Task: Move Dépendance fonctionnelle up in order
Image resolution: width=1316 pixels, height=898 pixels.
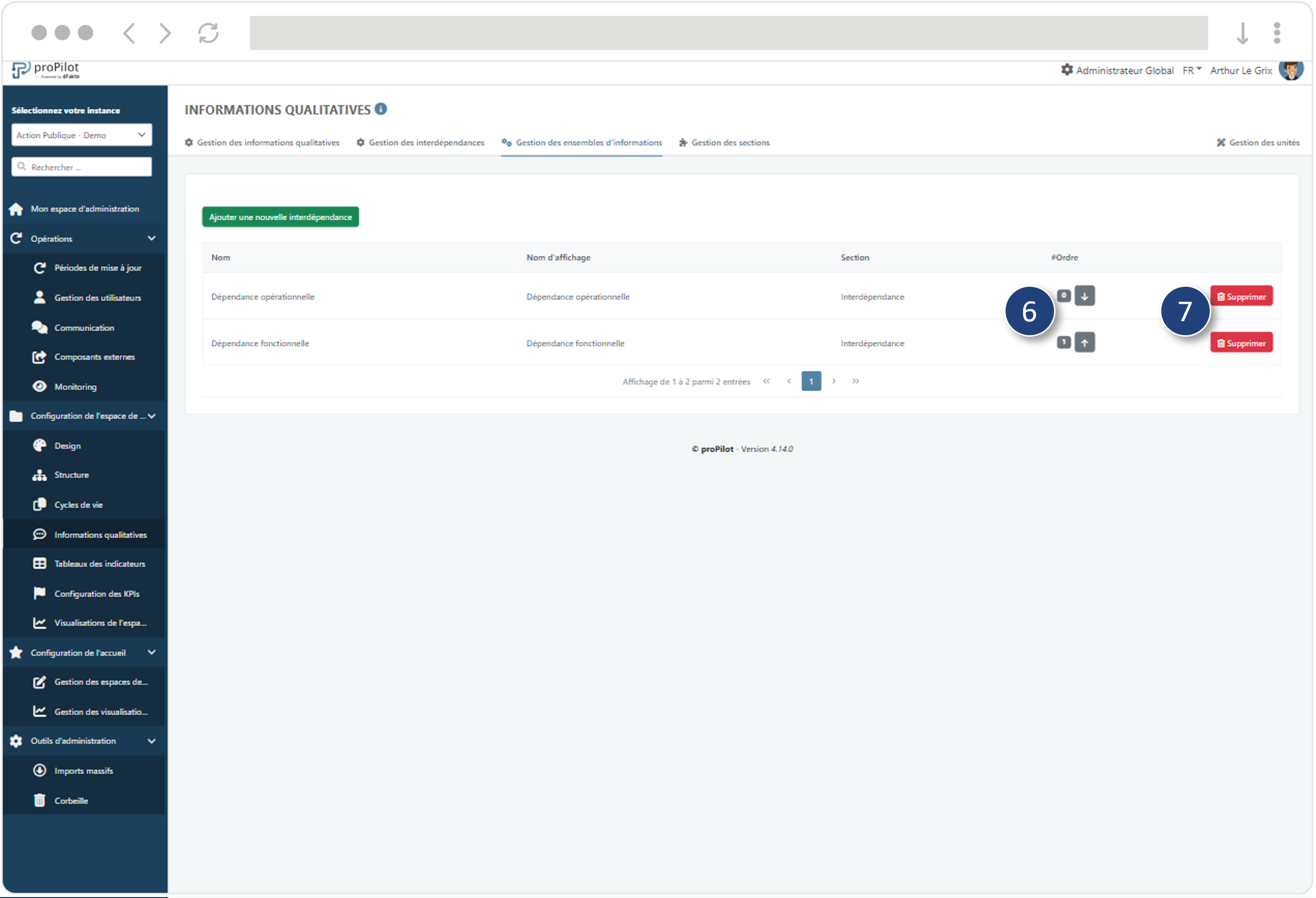Action: click(x=1085, y=342)
